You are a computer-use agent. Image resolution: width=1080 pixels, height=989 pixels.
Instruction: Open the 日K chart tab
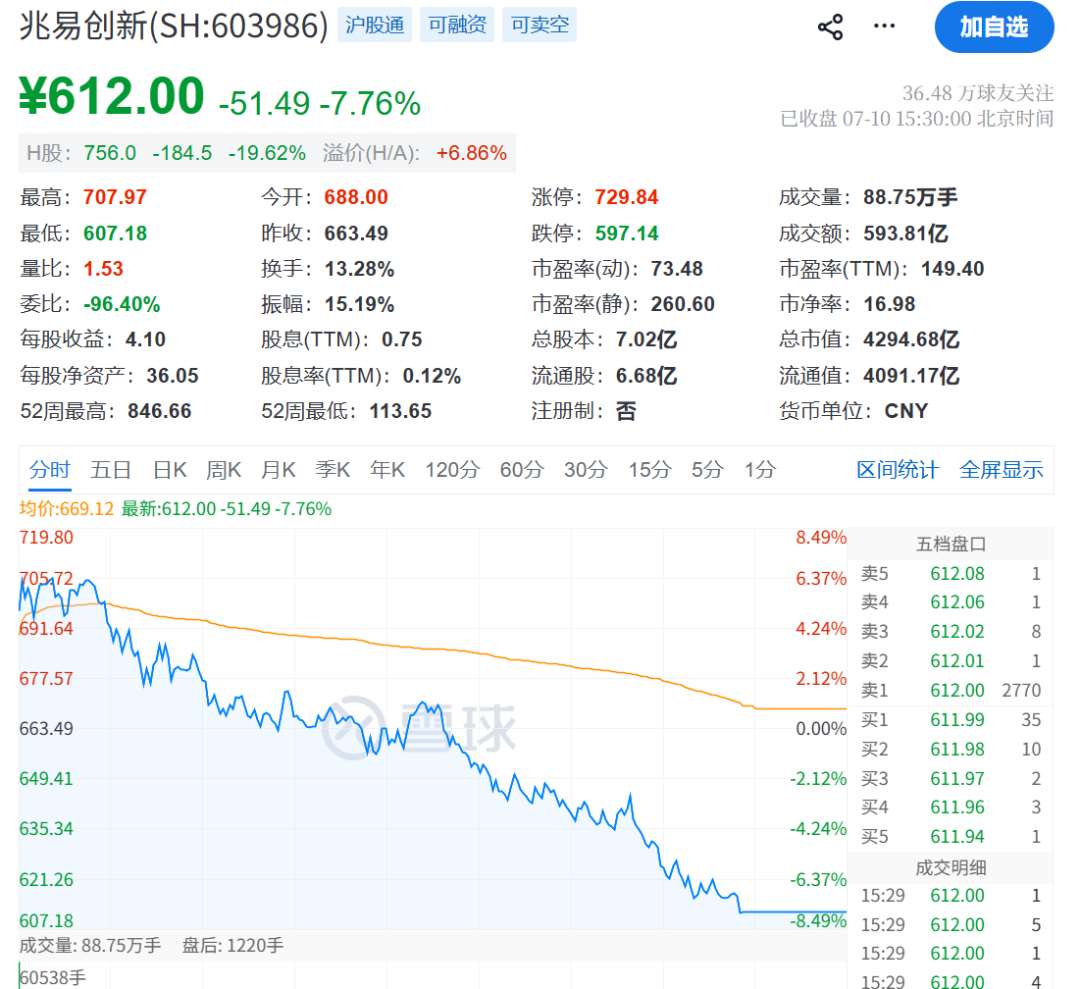point(169,470)
